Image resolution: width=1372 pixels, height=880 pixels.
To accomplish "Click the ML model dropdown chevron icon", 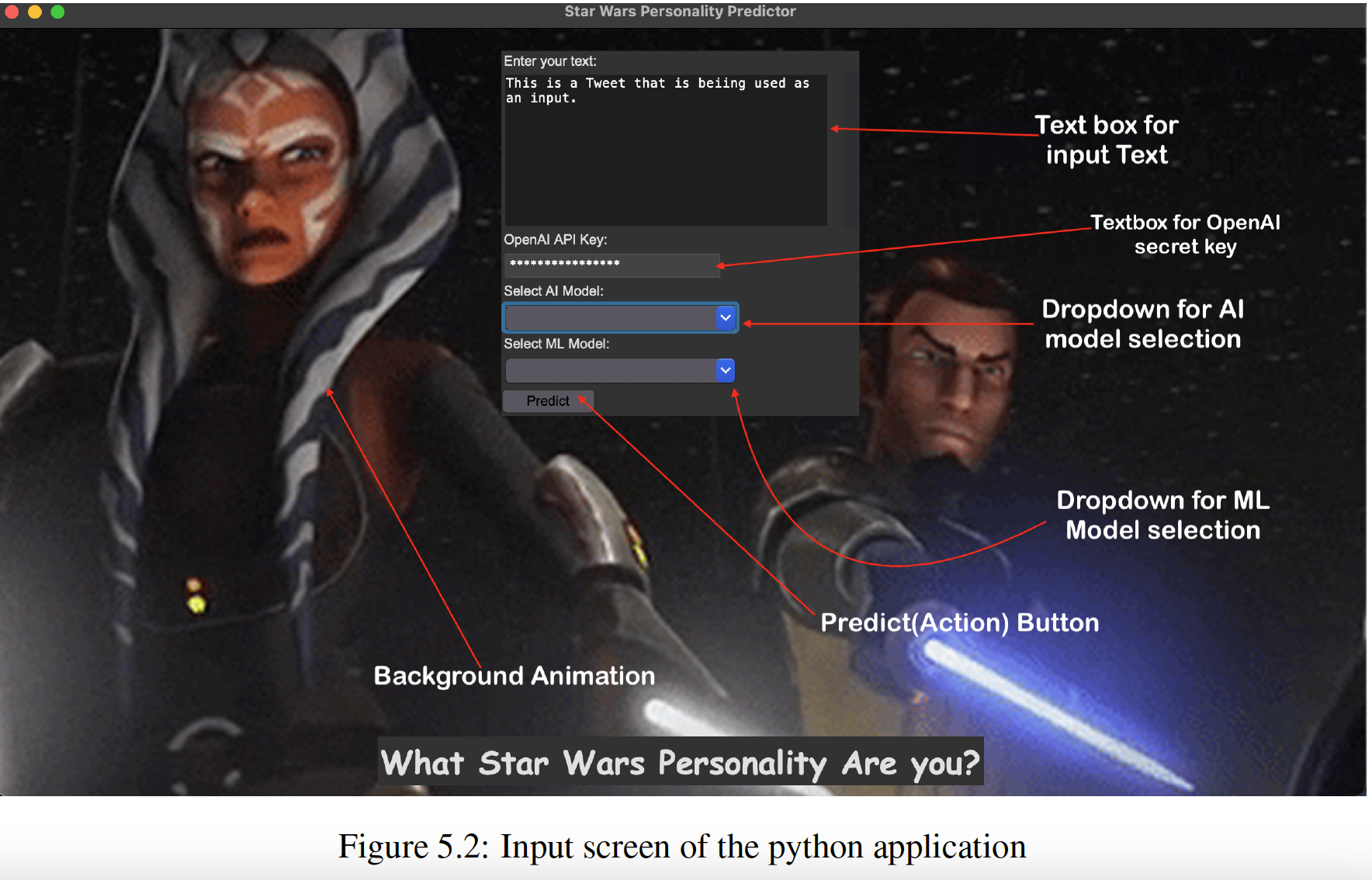I will (724, 370).
